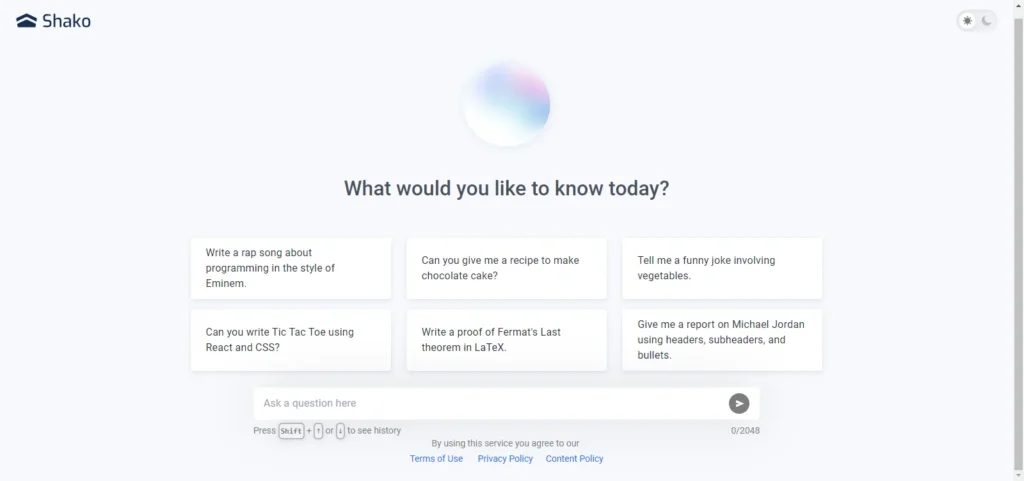Screen dimensions: 1024x481
Task: Click the Shako logo icon
Action: point(26,21)
